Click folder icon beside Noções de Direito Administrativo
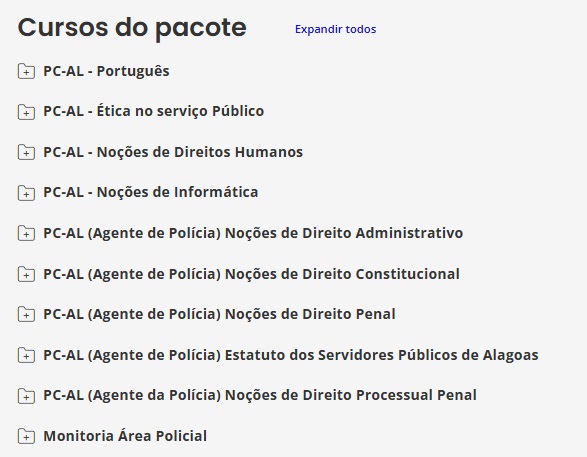 click(26, 233)
